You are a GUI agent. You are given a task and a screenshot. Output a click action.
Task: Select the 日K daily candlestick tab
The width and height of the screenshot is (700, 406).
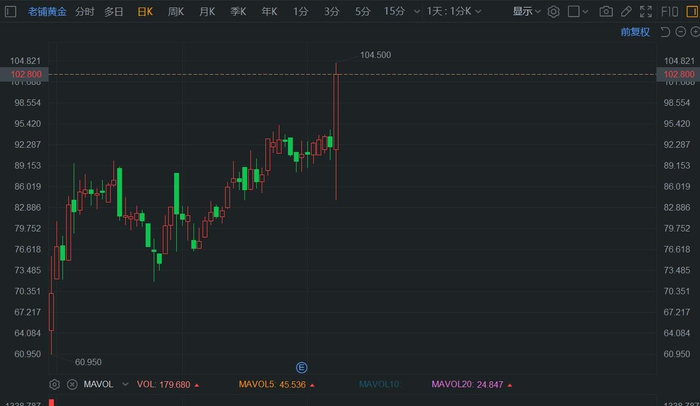click(145, 12)
